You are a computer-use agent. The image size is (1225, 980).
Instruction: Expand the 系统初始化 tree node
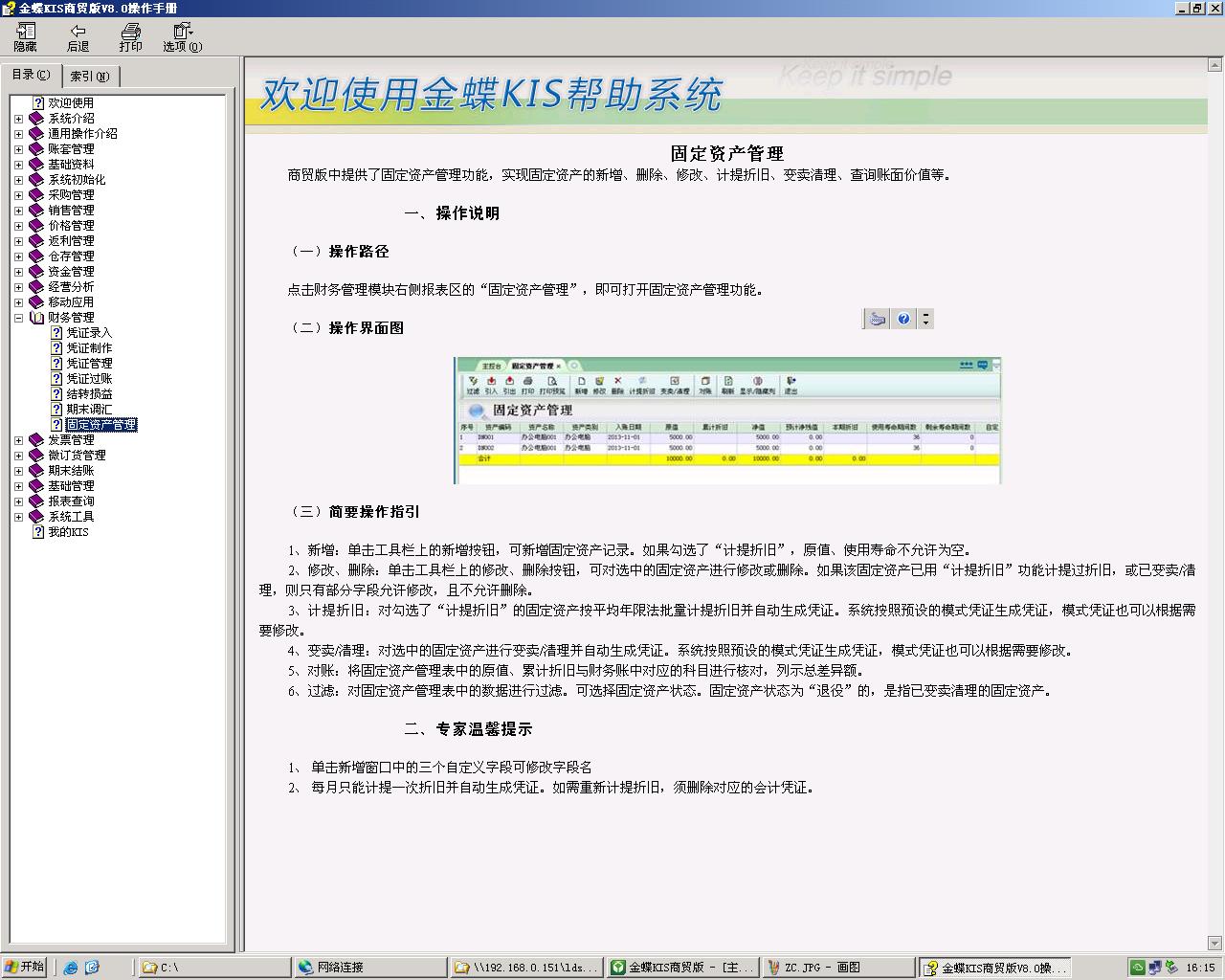pyautogui.click(x=18, y=180)
